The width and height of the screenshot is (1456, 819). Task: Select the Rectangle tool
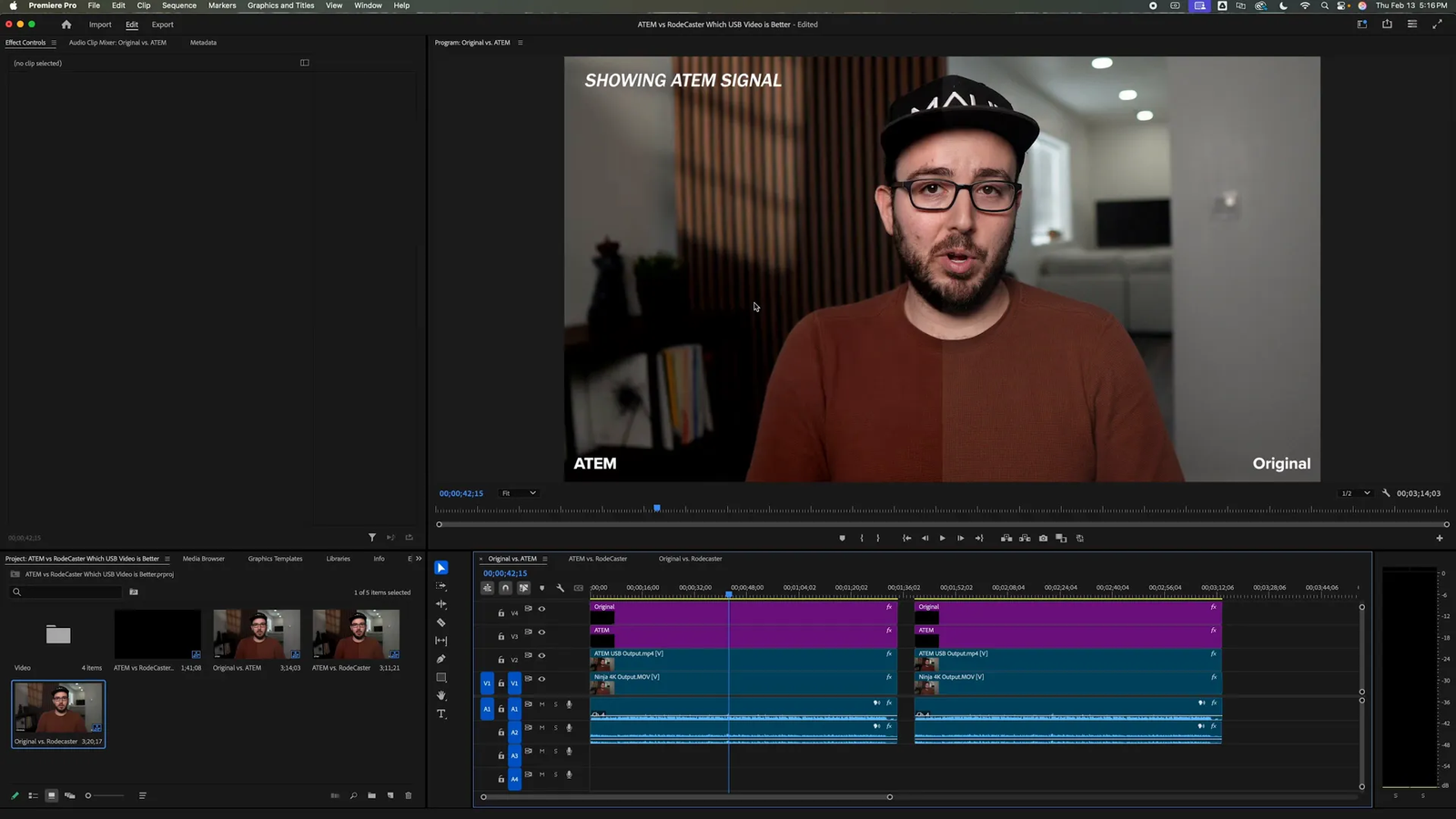coord(441,677)
